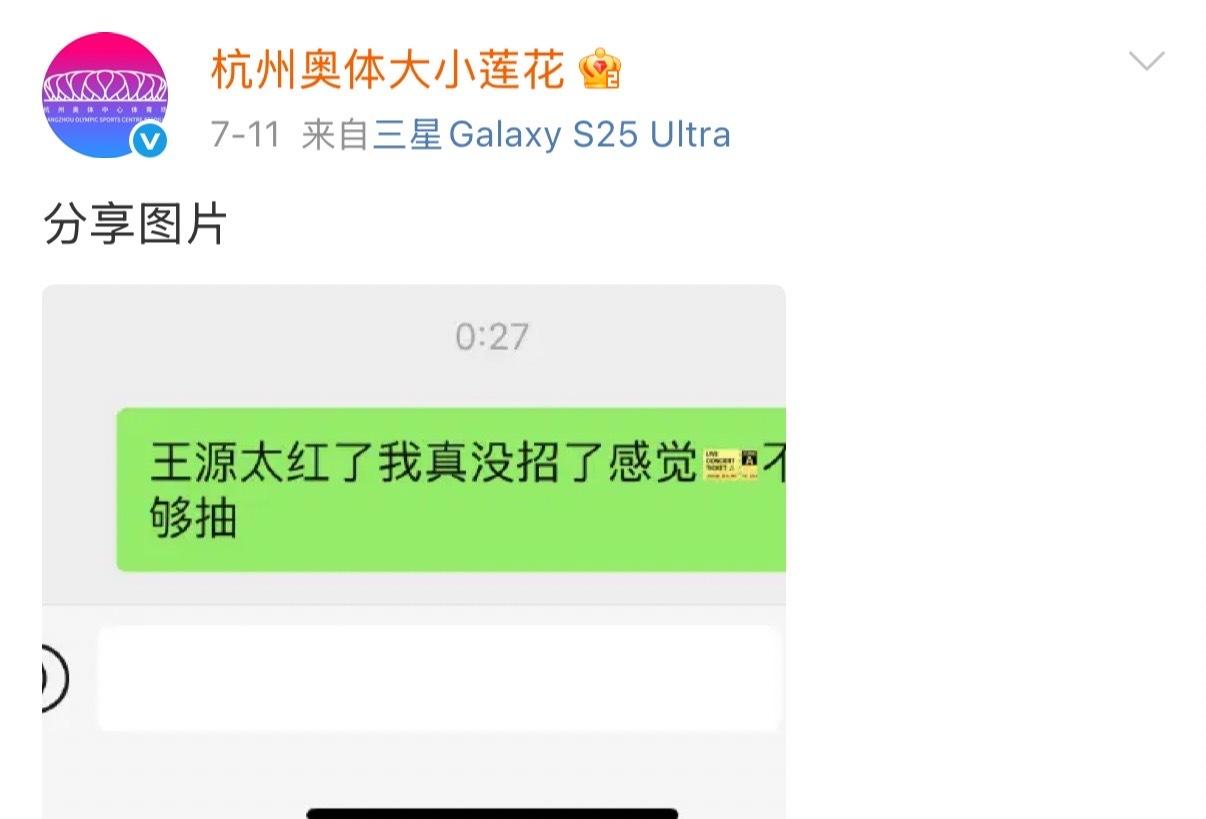Tap the black home indicator bar
Image resolution: width=1206 pixels, height=819 pixels.
pos(492,813)
